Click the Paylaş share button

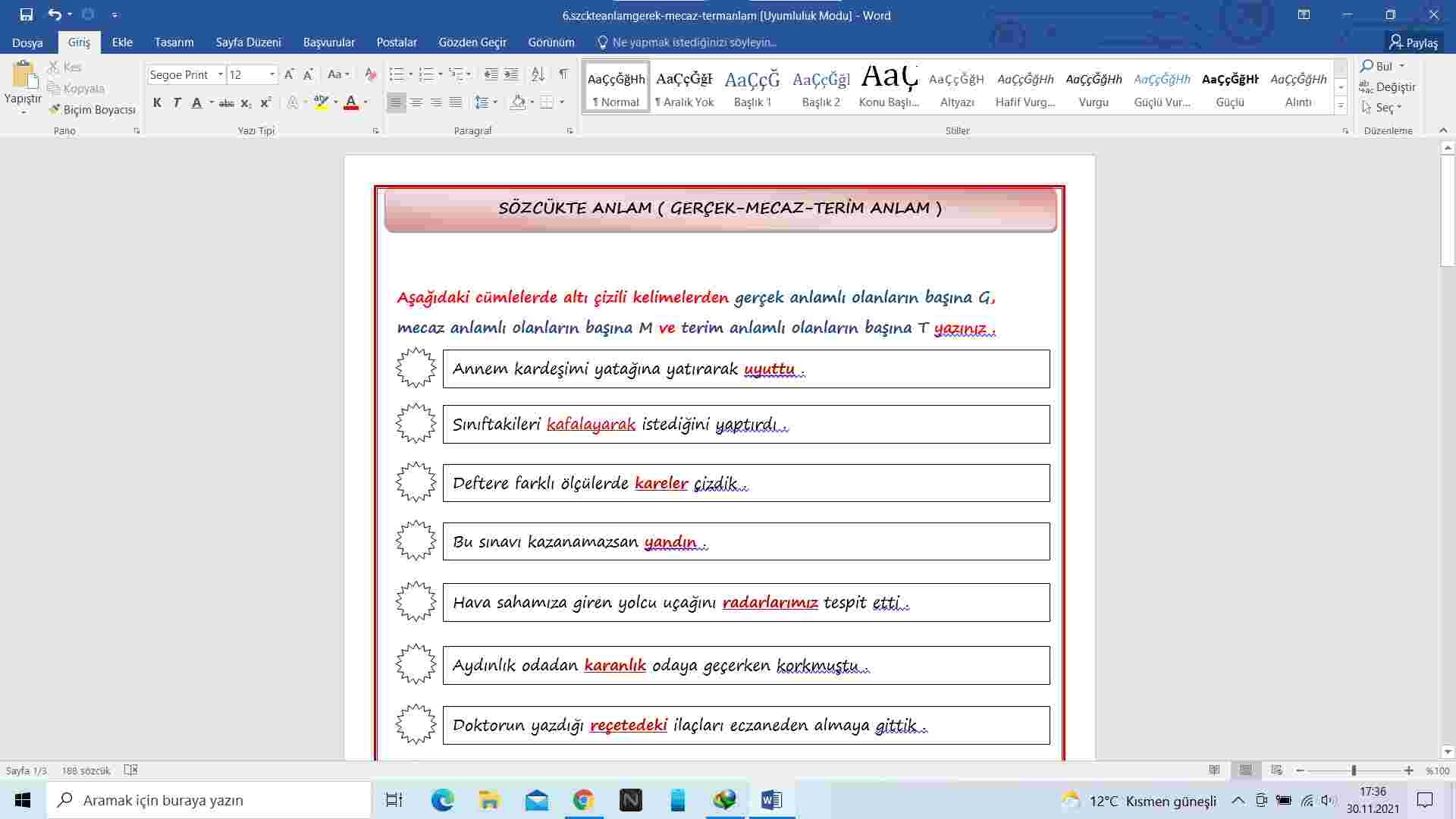tap(1414, 42)
